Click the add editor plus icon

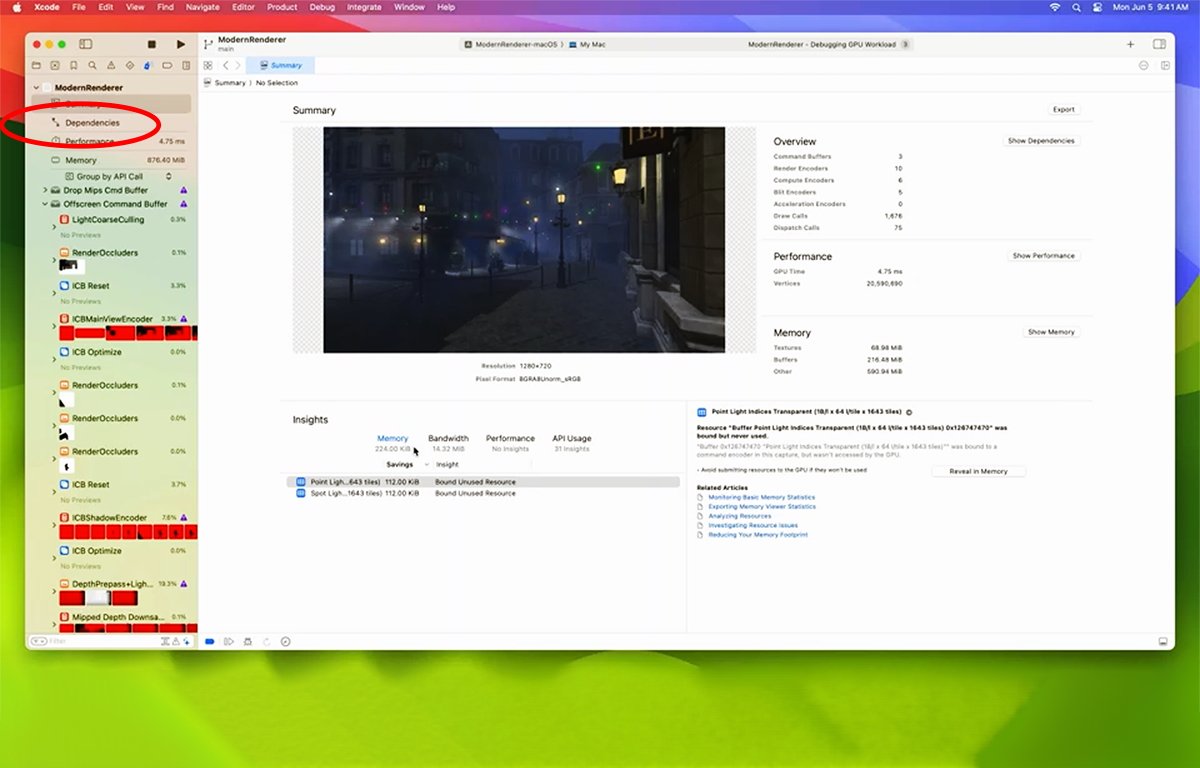[x=1131, y=44]
